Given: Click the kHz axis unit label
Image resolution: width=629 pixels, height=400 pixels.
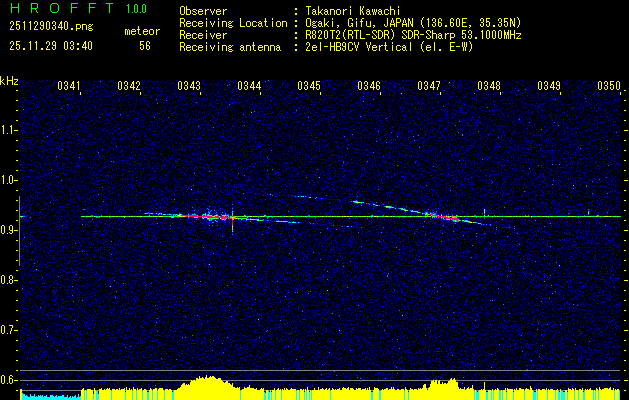Looking at the screenshot, I should tap(9, 81).
